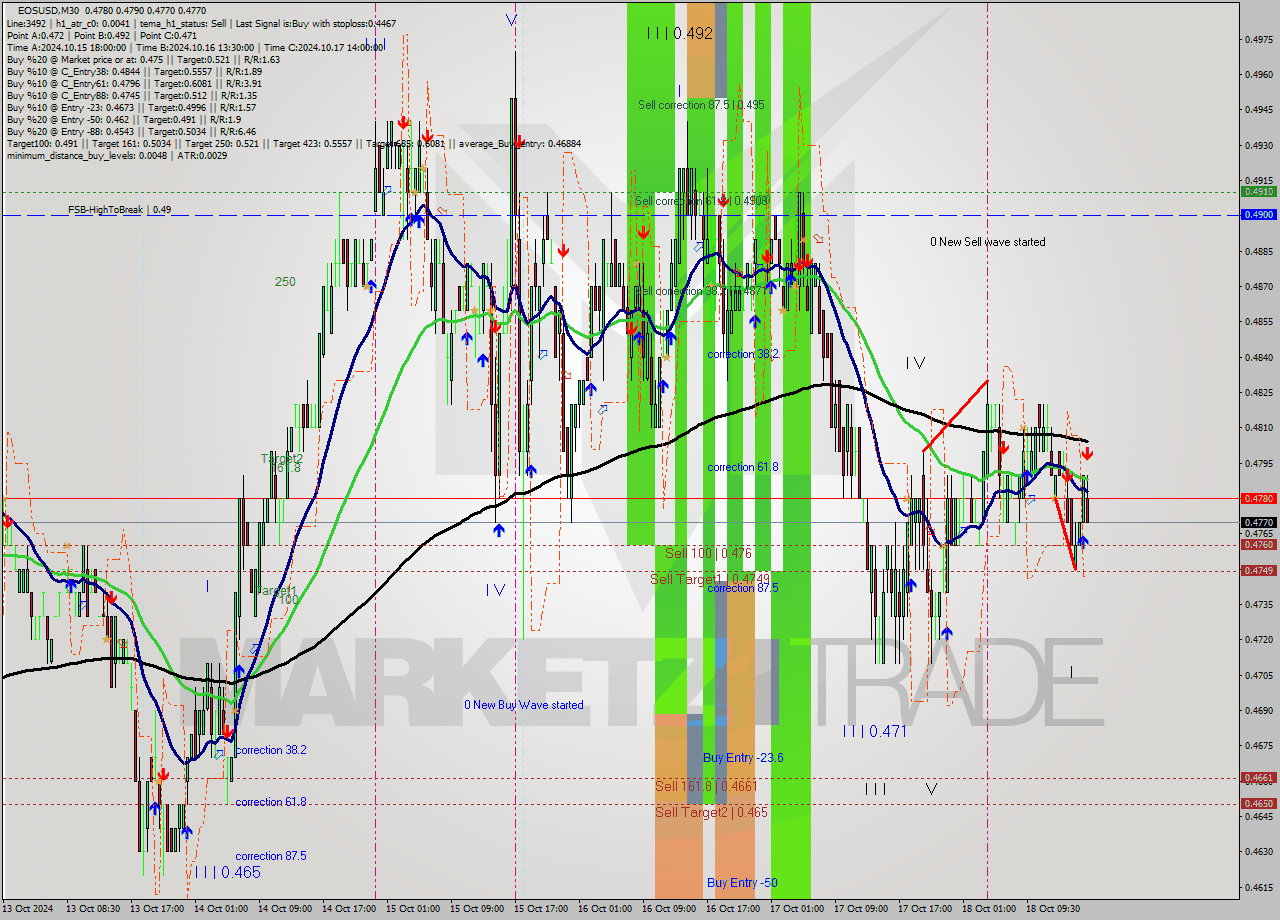Click the 'Sell 161.8 | 0.4661' label
Viewport: 1280px width, 920px height.
[x=706, y=786]
